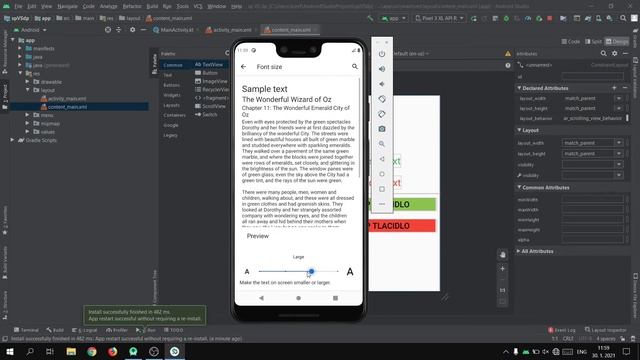
Task: Open Attributes panel gear settings
Action: 614,53
